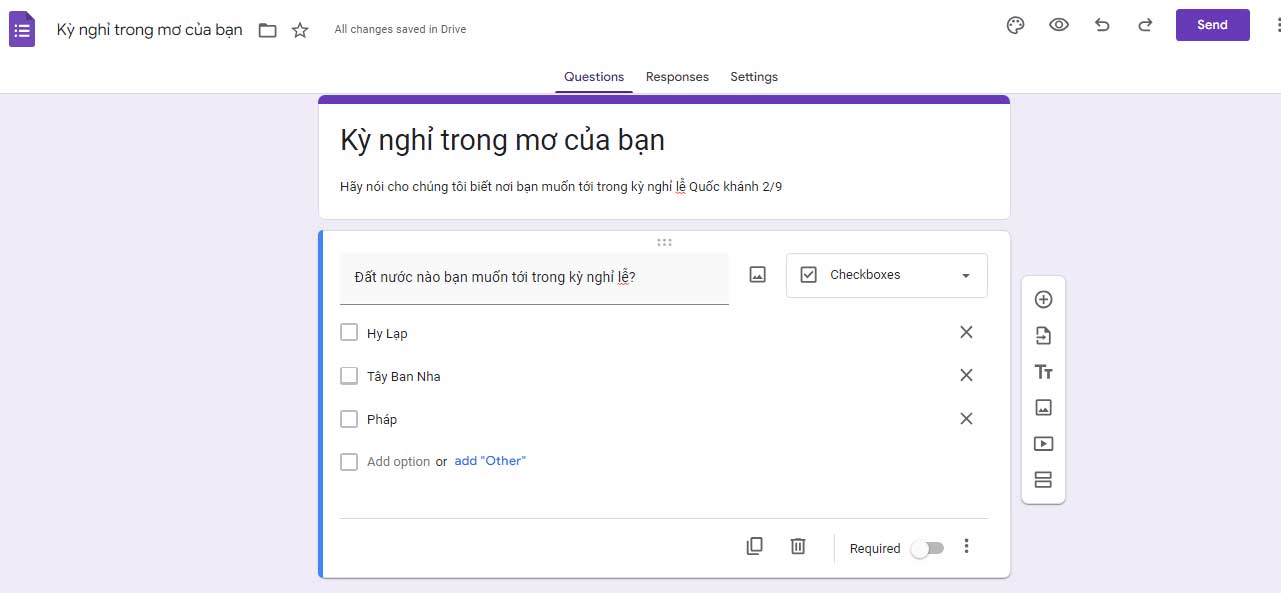Add a video using the sidebar icon

pyautogui.click(x=1043, y=443)
